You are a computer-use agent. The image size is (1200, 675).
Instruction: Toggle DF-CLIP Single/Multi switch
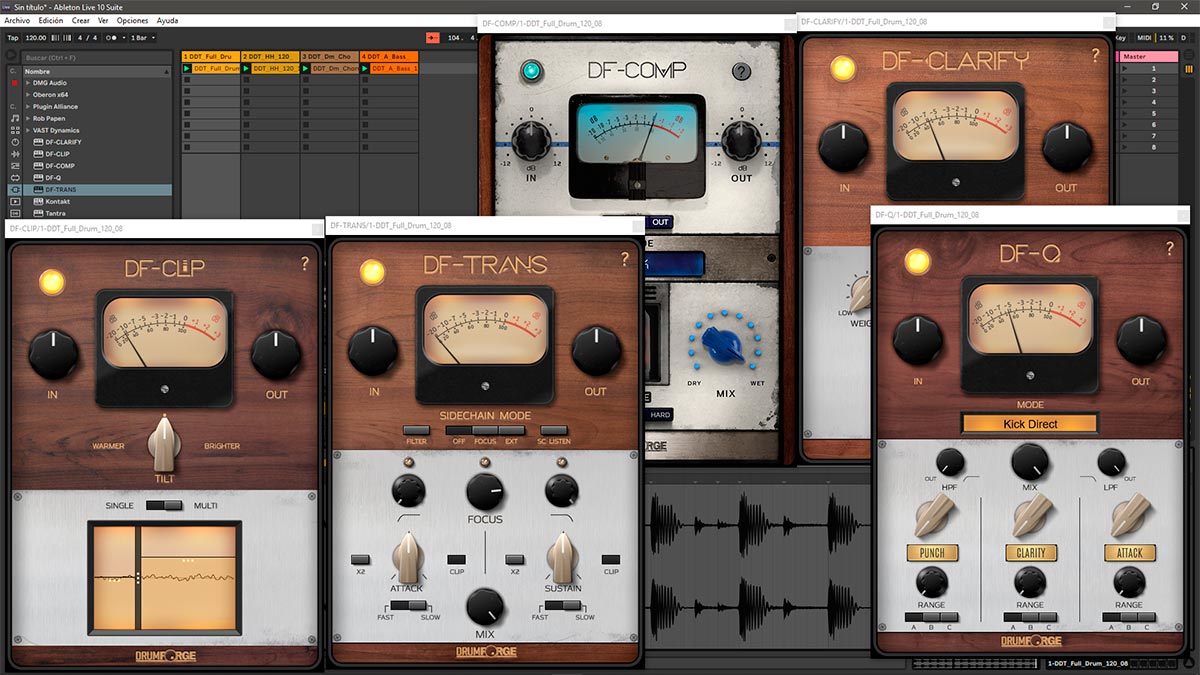click(164, 506)
